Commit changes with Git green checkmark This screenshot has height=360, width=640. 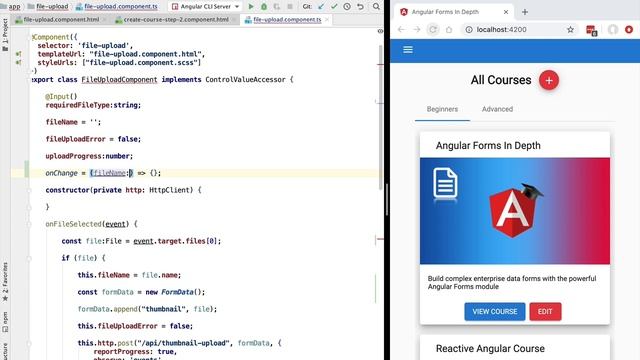click(334, 7)
